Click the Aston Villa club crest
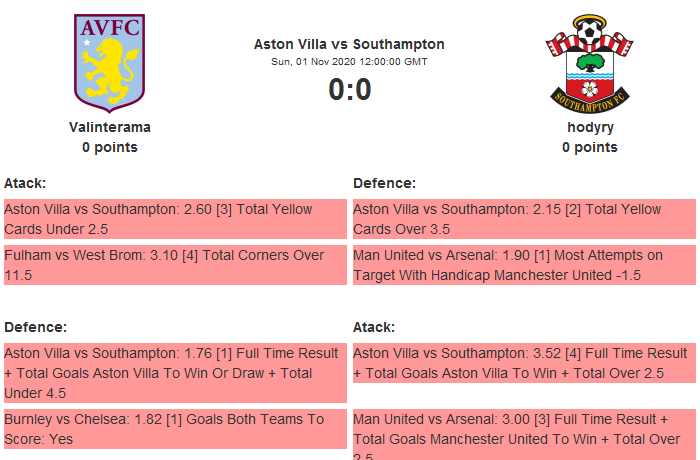 110,63
